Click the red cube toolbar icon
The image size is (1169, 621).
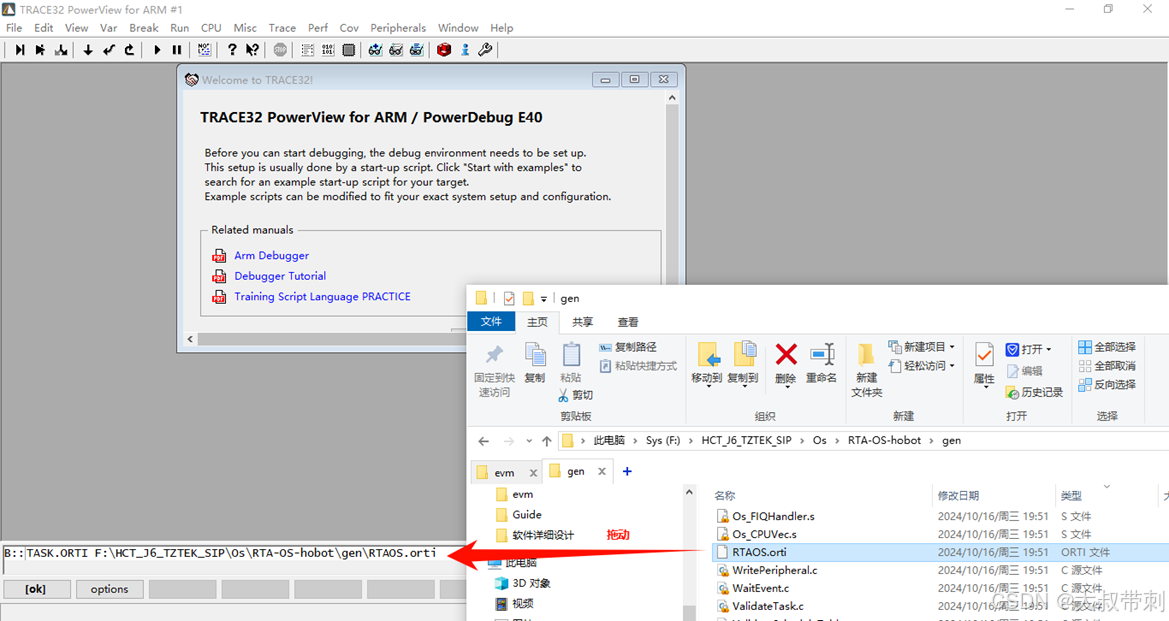pos(444,50)
